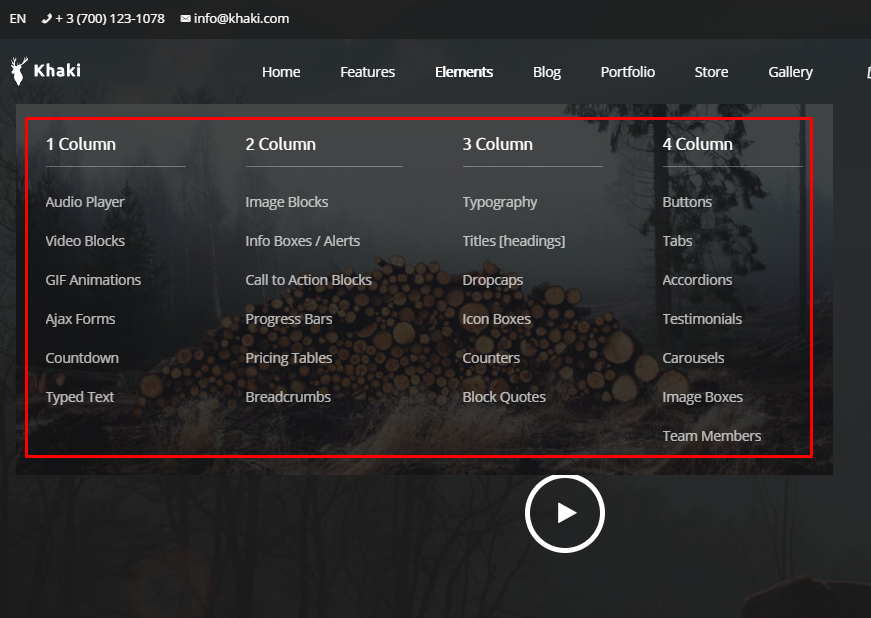Go to the Blog menu item
The width and height of the screenshot is (871, 618).
547,72
